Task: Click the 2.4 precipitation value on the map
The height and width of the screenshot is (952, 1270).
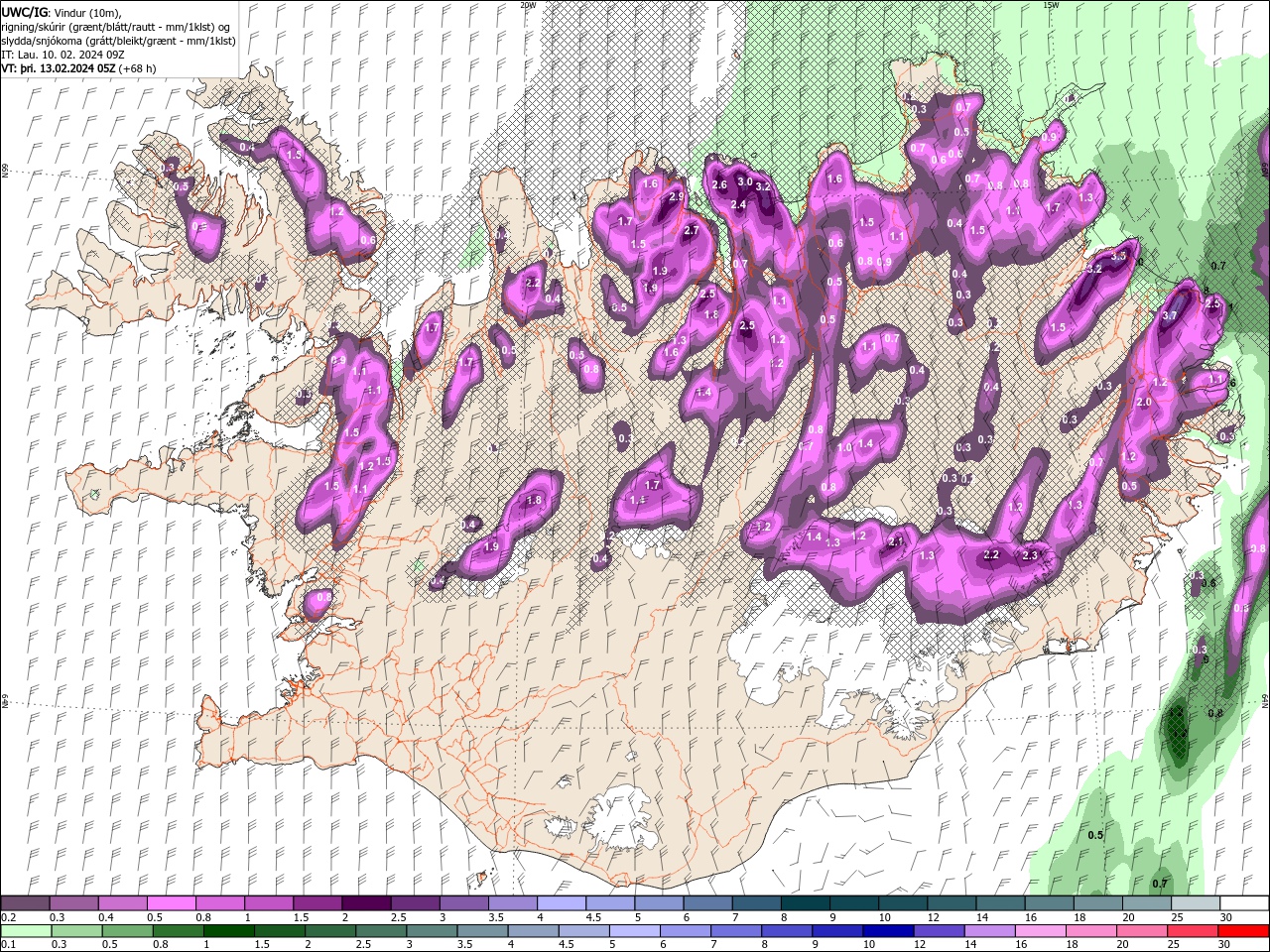Action: [x=738, y=204]
